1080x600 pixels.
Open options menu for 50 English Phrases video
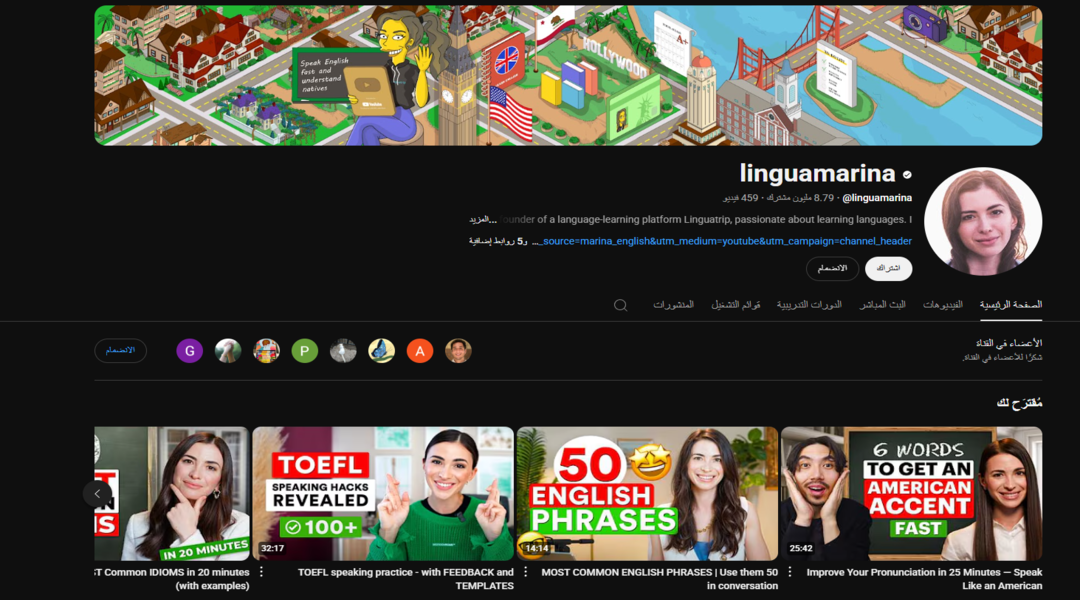point(526,572)
